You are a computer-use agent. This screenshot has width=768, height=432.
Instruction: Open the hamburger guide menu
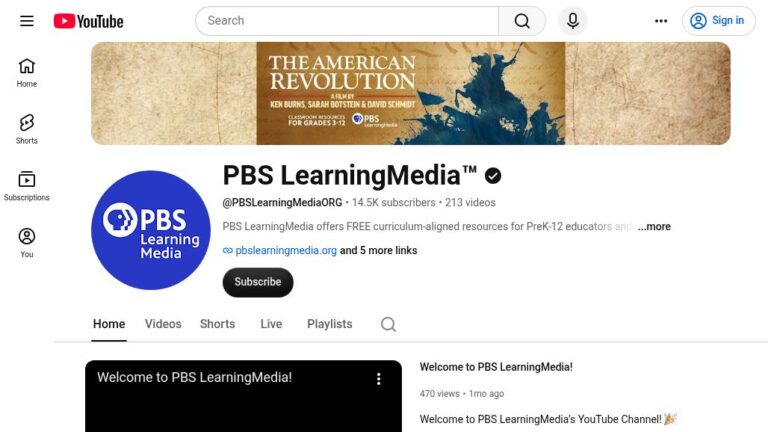pos(27,21)
